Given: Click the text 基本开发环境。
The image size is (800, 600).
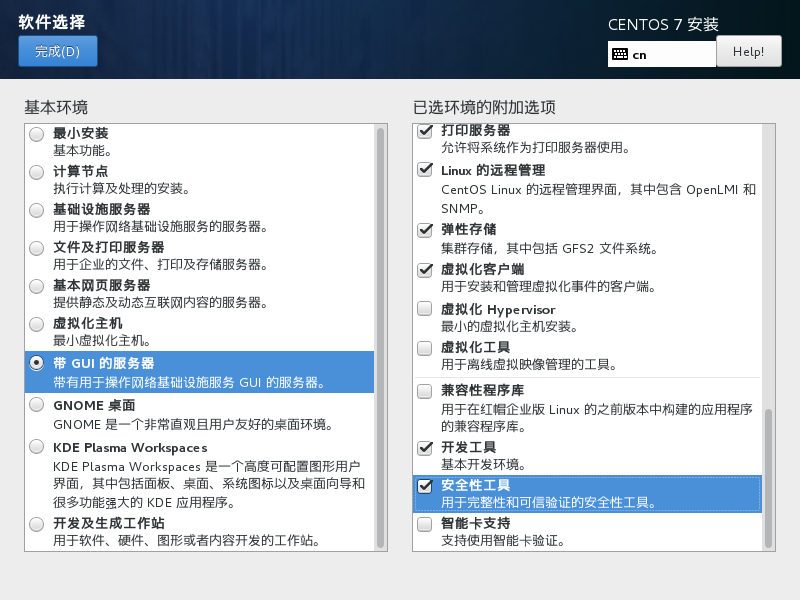Looking at the screenshot, I should (x=484, y=464).
